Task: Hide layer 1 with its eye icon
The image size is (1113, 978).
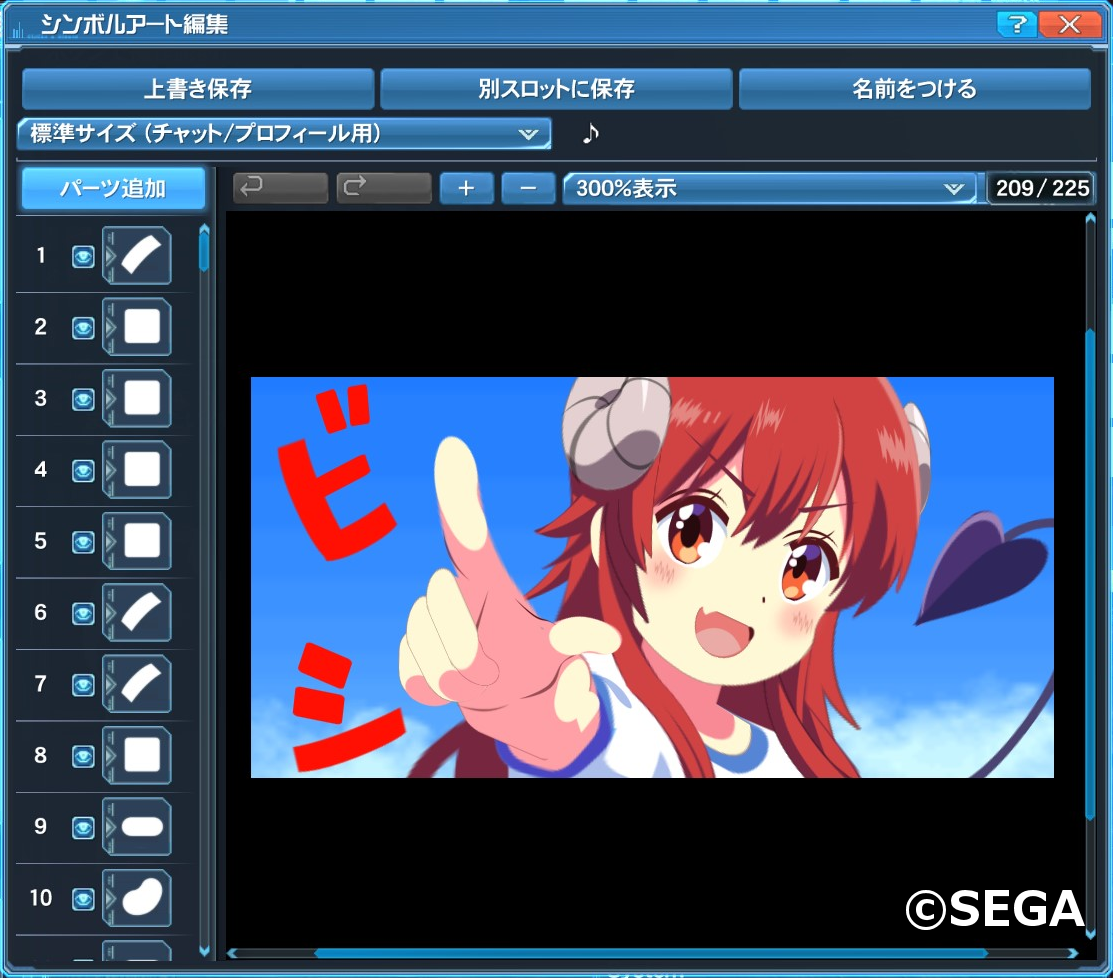Action: click(83, 256)
